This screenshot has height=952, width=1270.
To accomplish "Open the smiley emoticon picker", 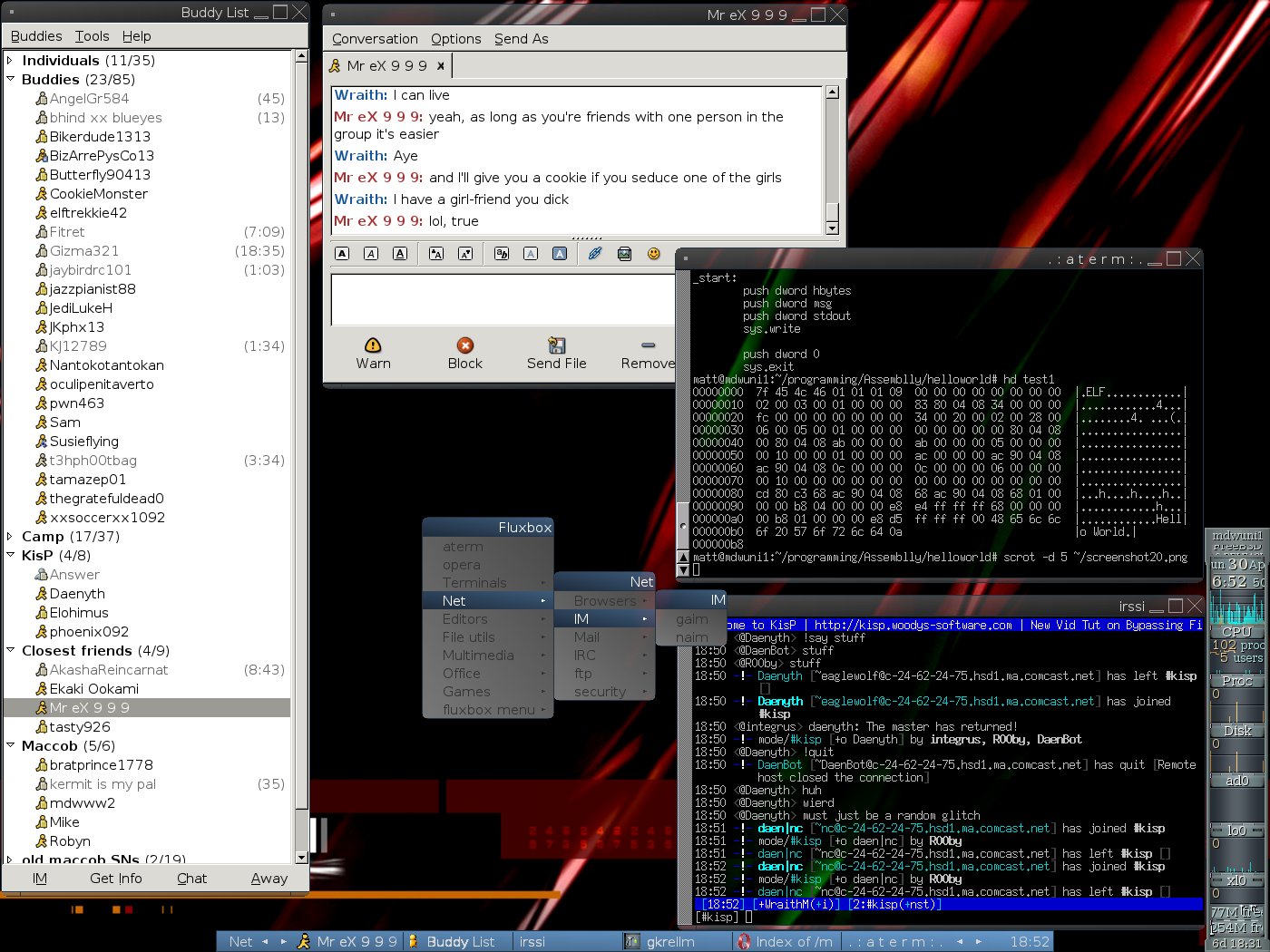I will tap(653, 254).
